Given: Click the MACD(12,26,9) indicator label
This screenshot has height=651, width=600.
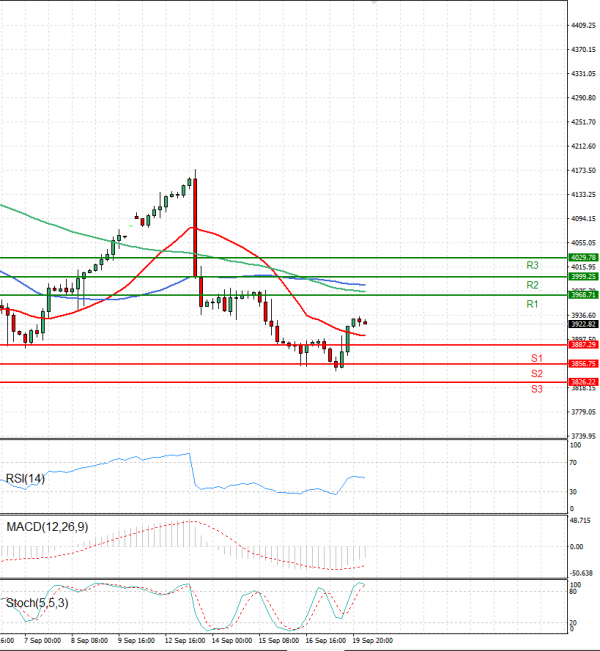Looking at the screenshot, I should (x=47, y=527).
